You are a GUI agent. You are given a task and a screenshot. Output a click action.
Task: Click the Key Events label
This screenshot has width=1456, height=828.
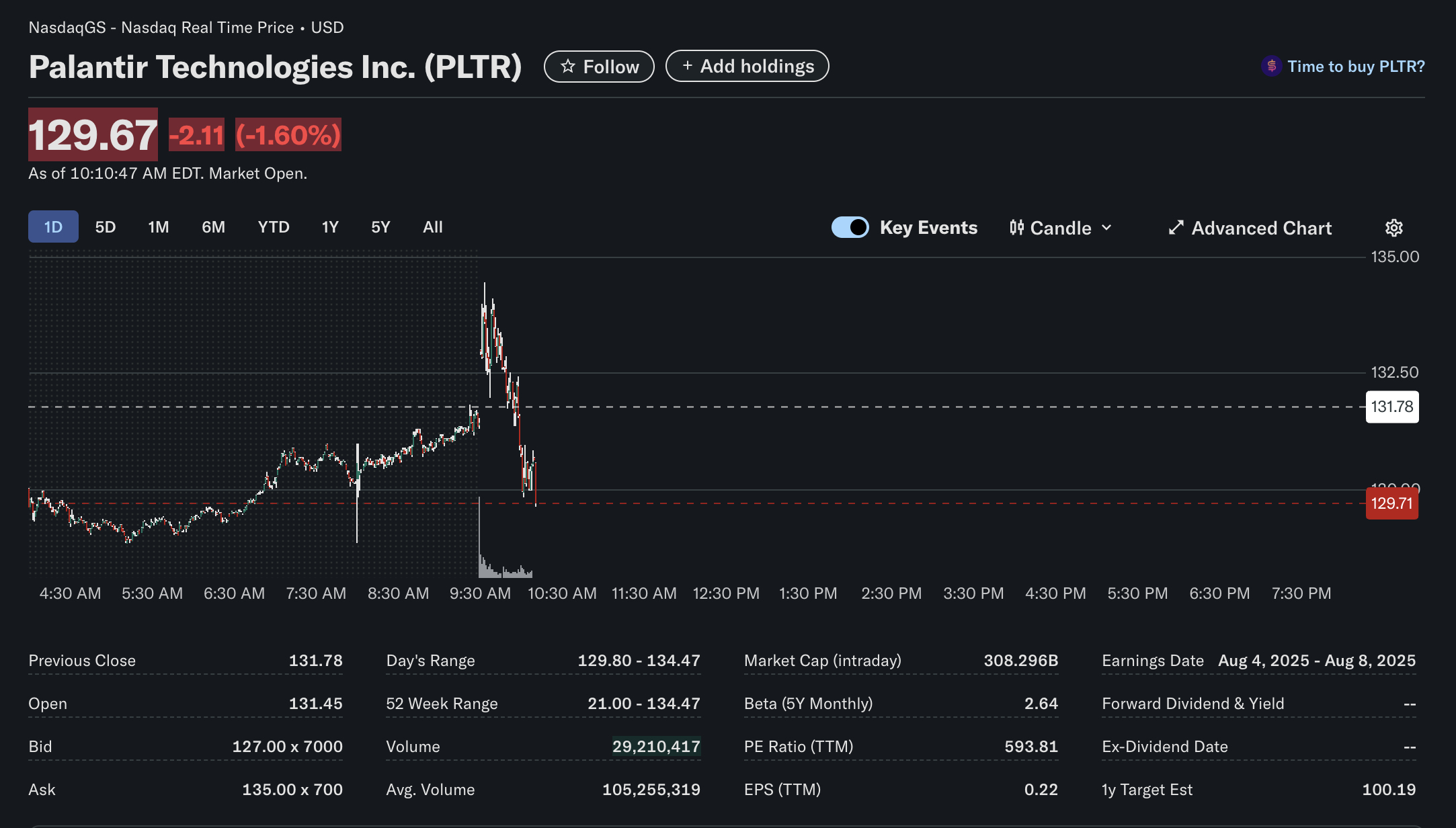click(928, 227)
